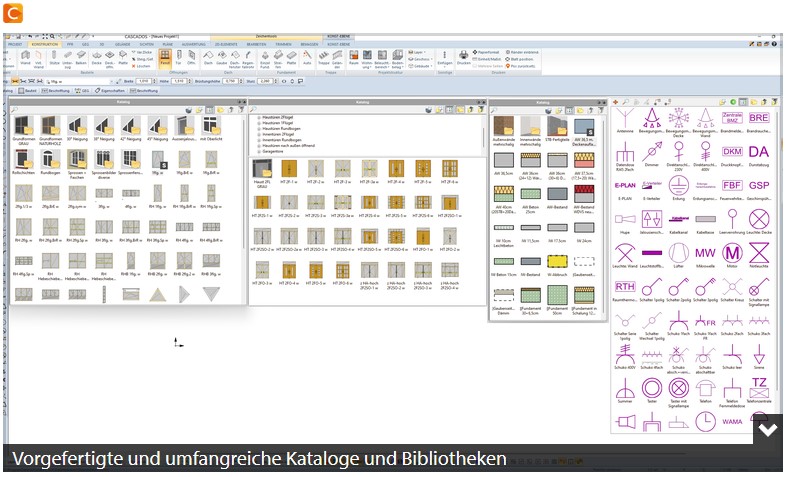Select the Tür door tool

178,58
